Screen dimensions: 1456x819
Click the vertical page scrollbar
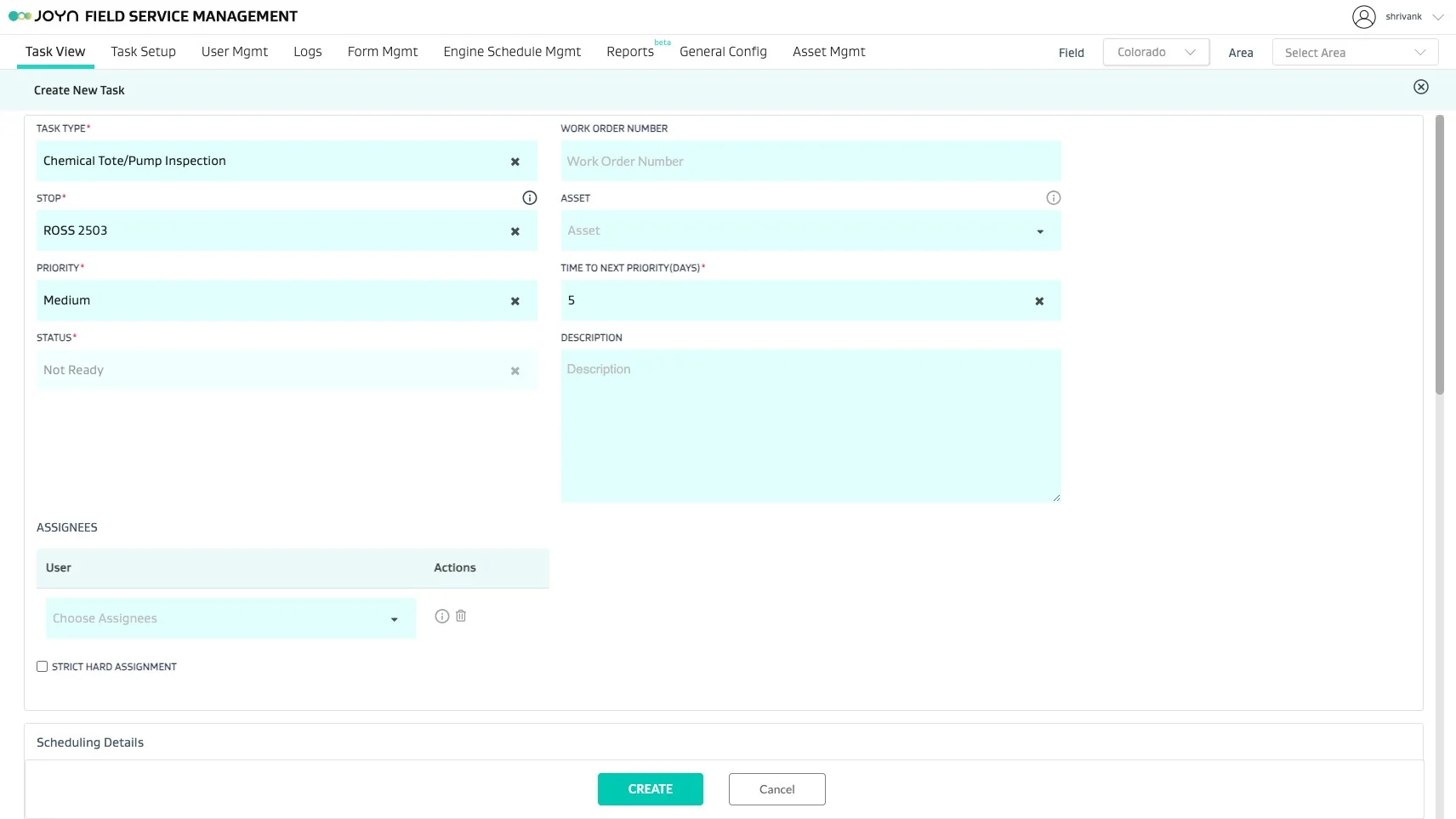1439,255
